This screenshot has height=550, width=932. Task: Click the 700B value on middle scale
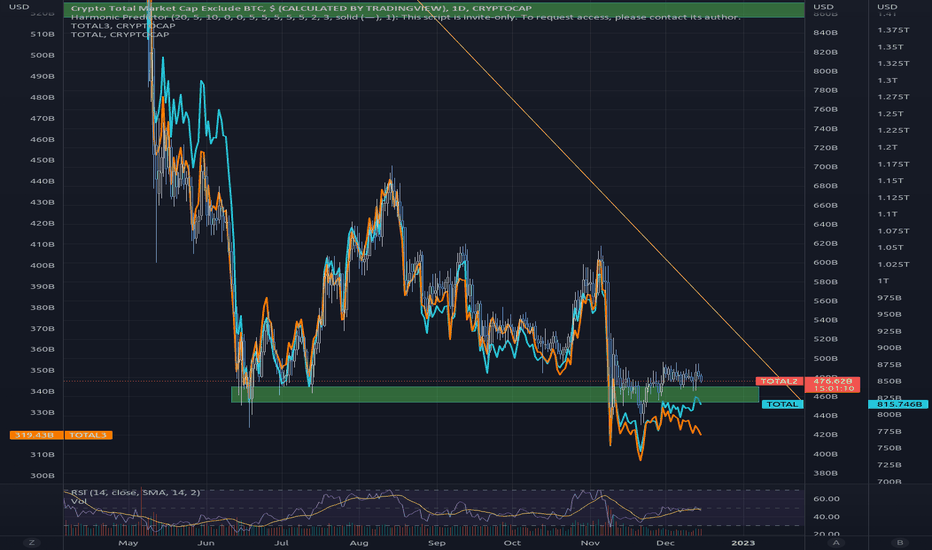[x=826, y=166]
